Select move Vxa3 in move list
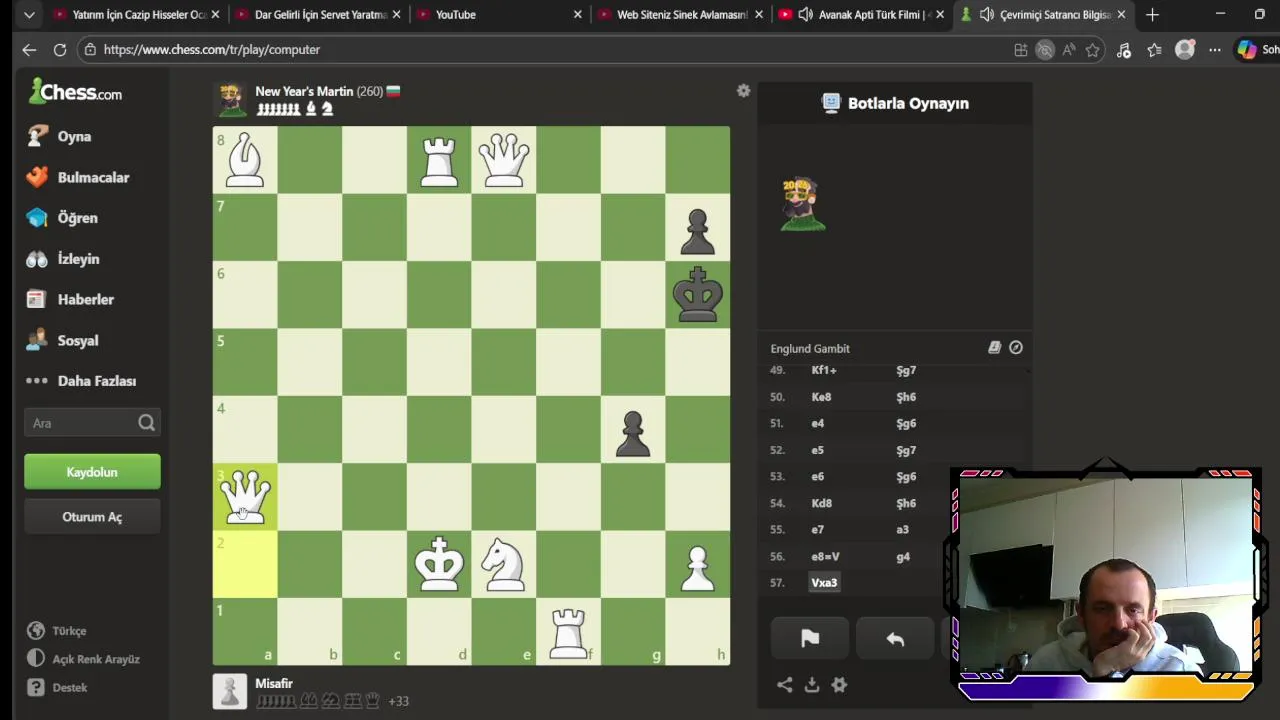 824,583
